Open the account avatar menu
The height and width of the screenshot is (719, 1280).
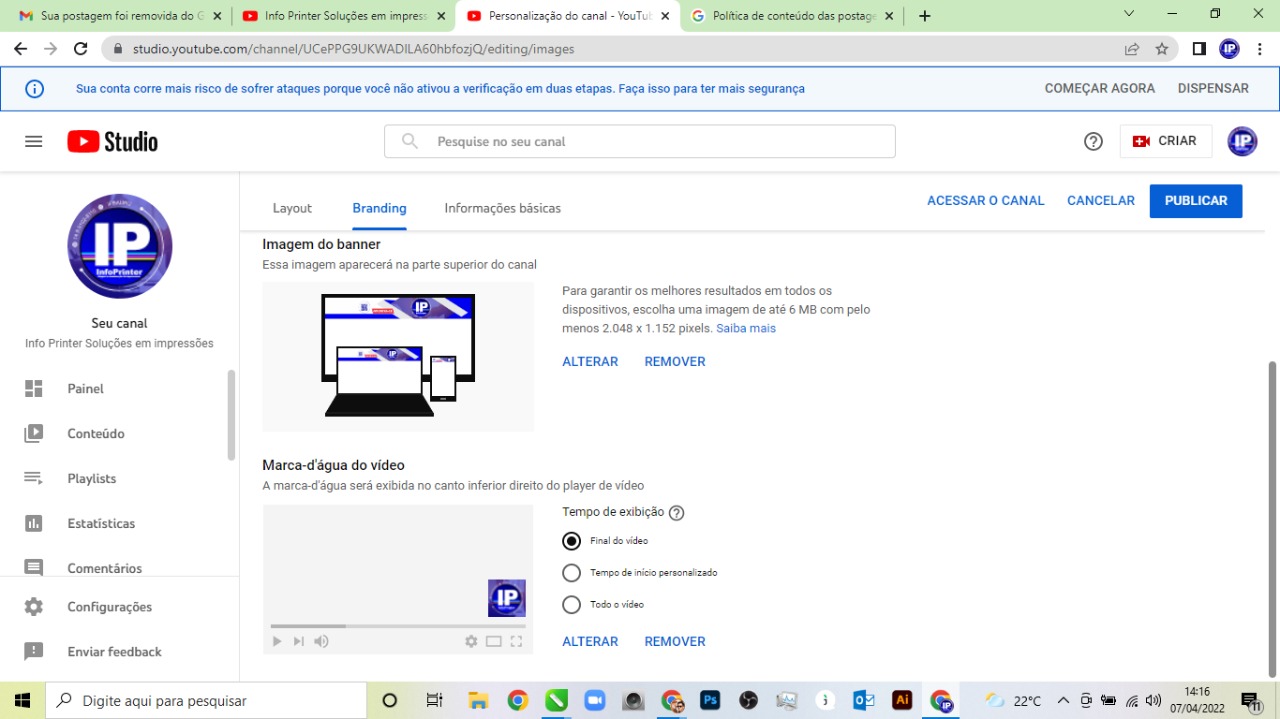click(1241, 142)
